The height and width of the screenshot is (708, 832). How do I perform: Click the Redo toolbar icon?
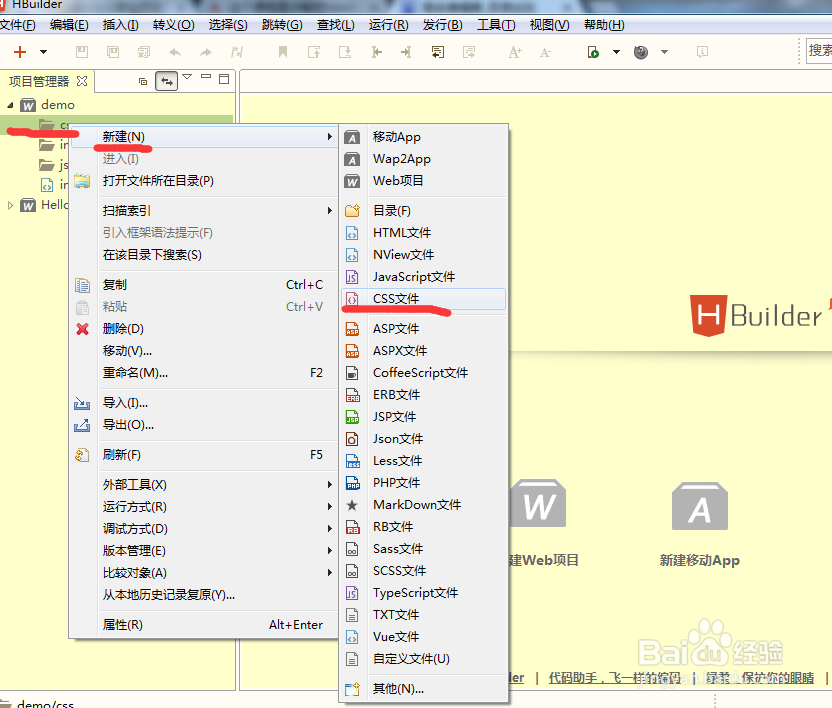pos(207,53)
